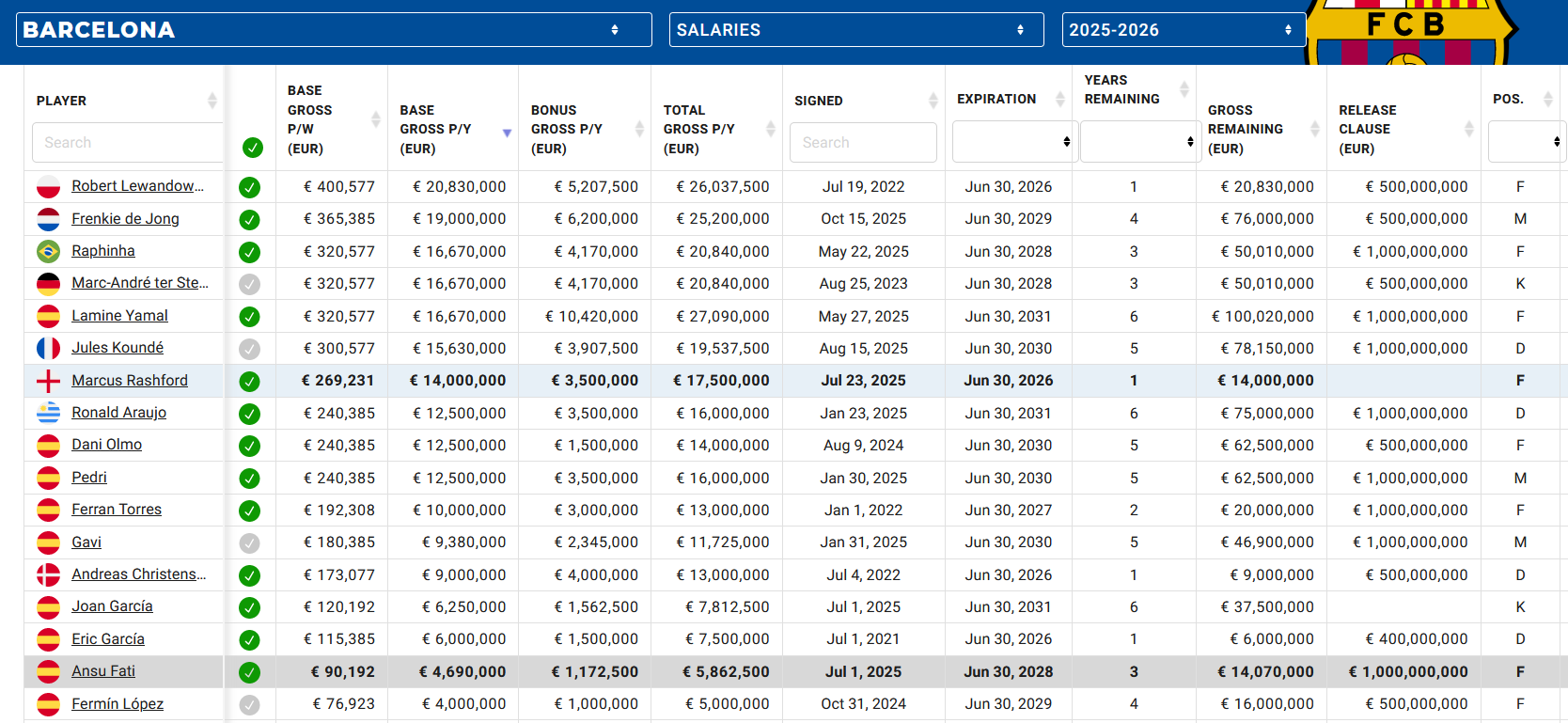Screen dimensions: 1568x723
Task: Open Joan García player link
Action: coord(112,606)
